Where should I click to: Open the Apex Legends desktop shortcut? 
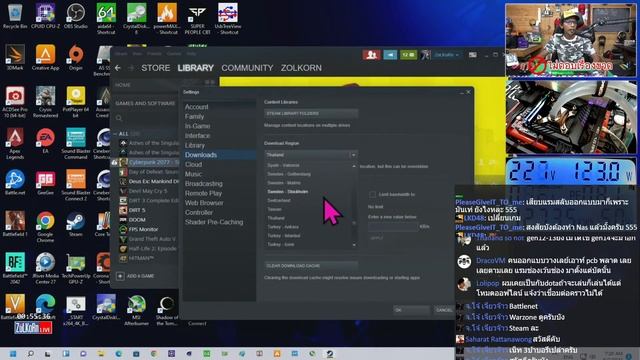point(15,144)
